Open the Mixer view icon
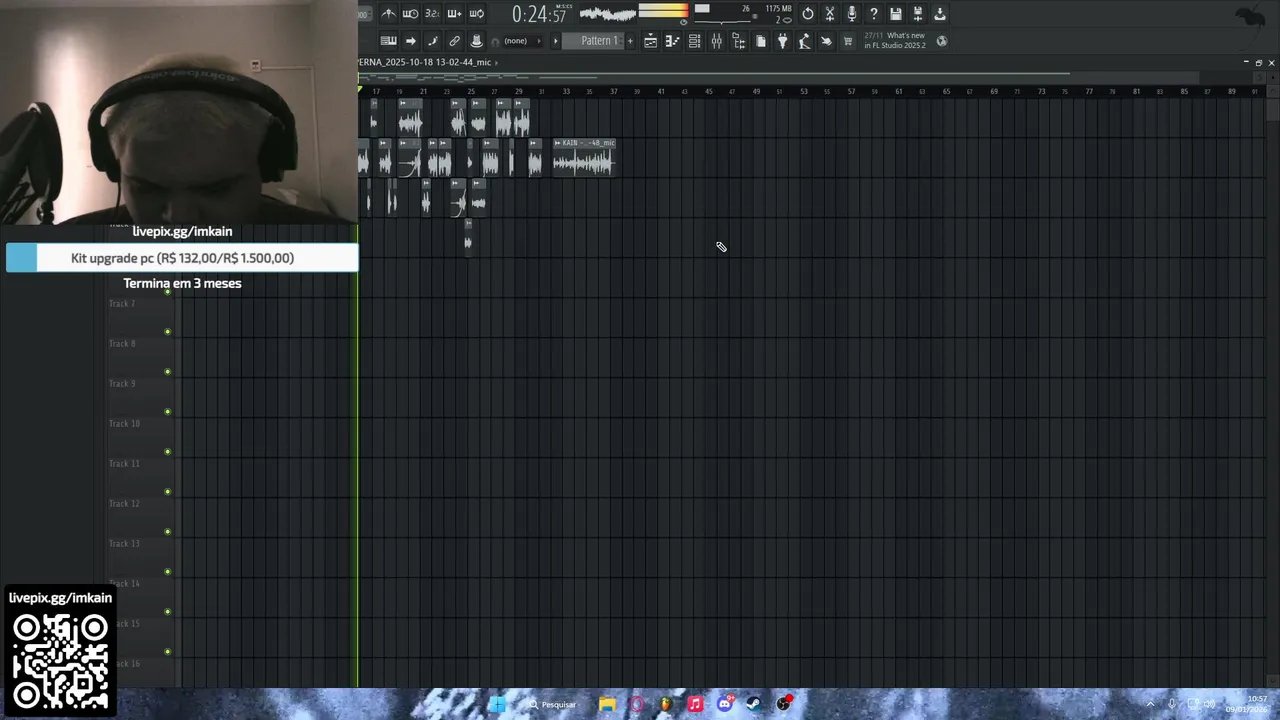Image resolution: width=1280 pixels, height=720 pixels. pos(717,41)
